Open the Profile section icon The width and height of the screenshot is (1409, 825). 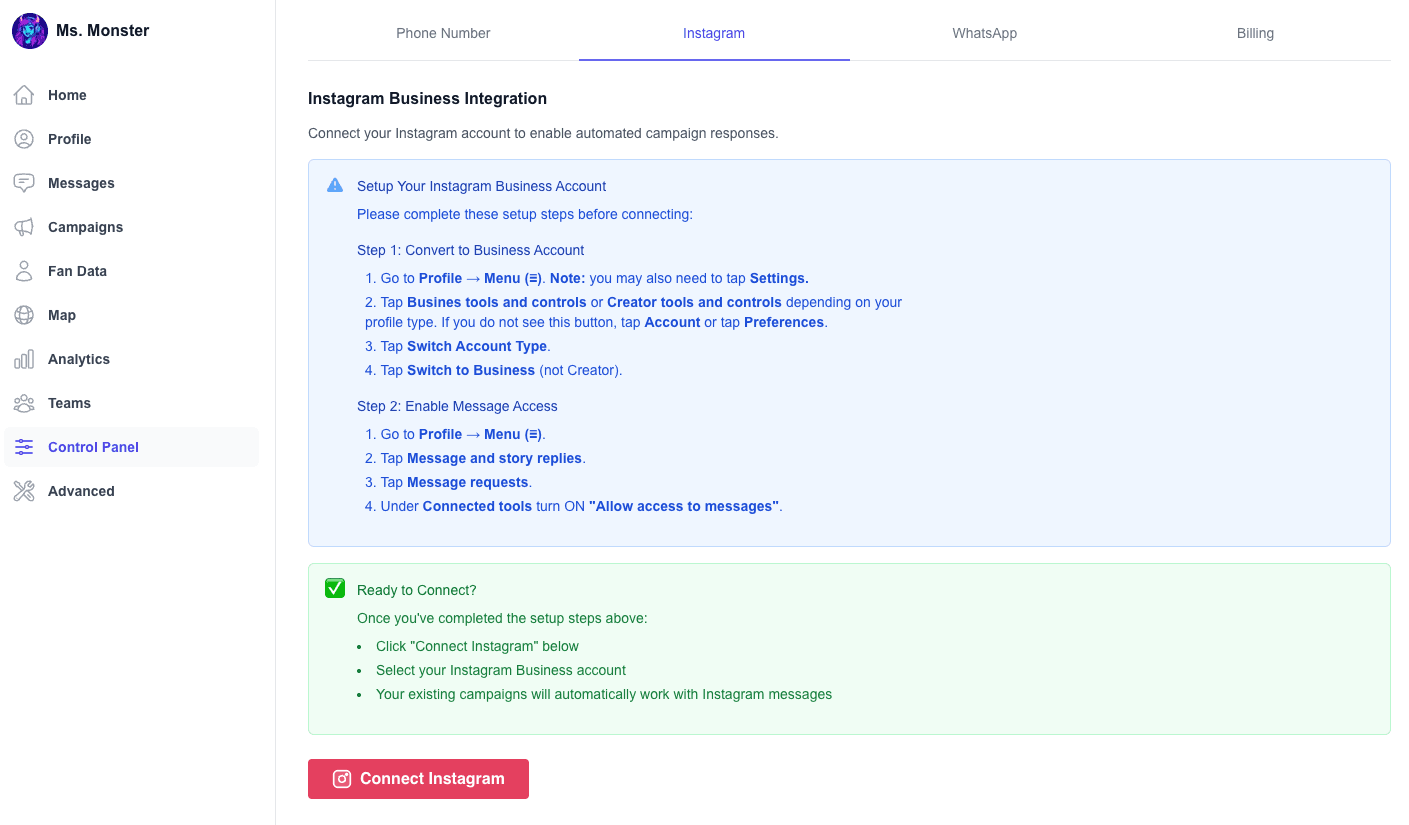click(24, 138)
